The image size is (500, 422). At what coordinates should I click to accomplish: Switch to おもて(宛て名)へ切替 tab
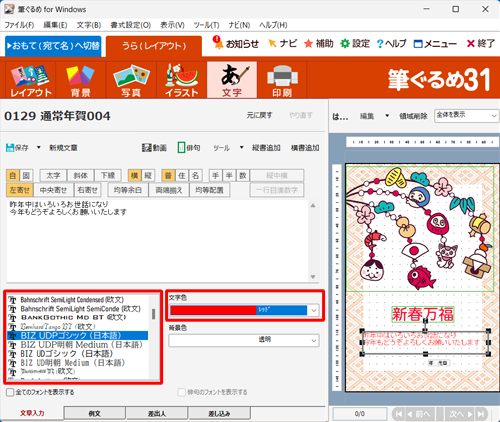(53, 46)
